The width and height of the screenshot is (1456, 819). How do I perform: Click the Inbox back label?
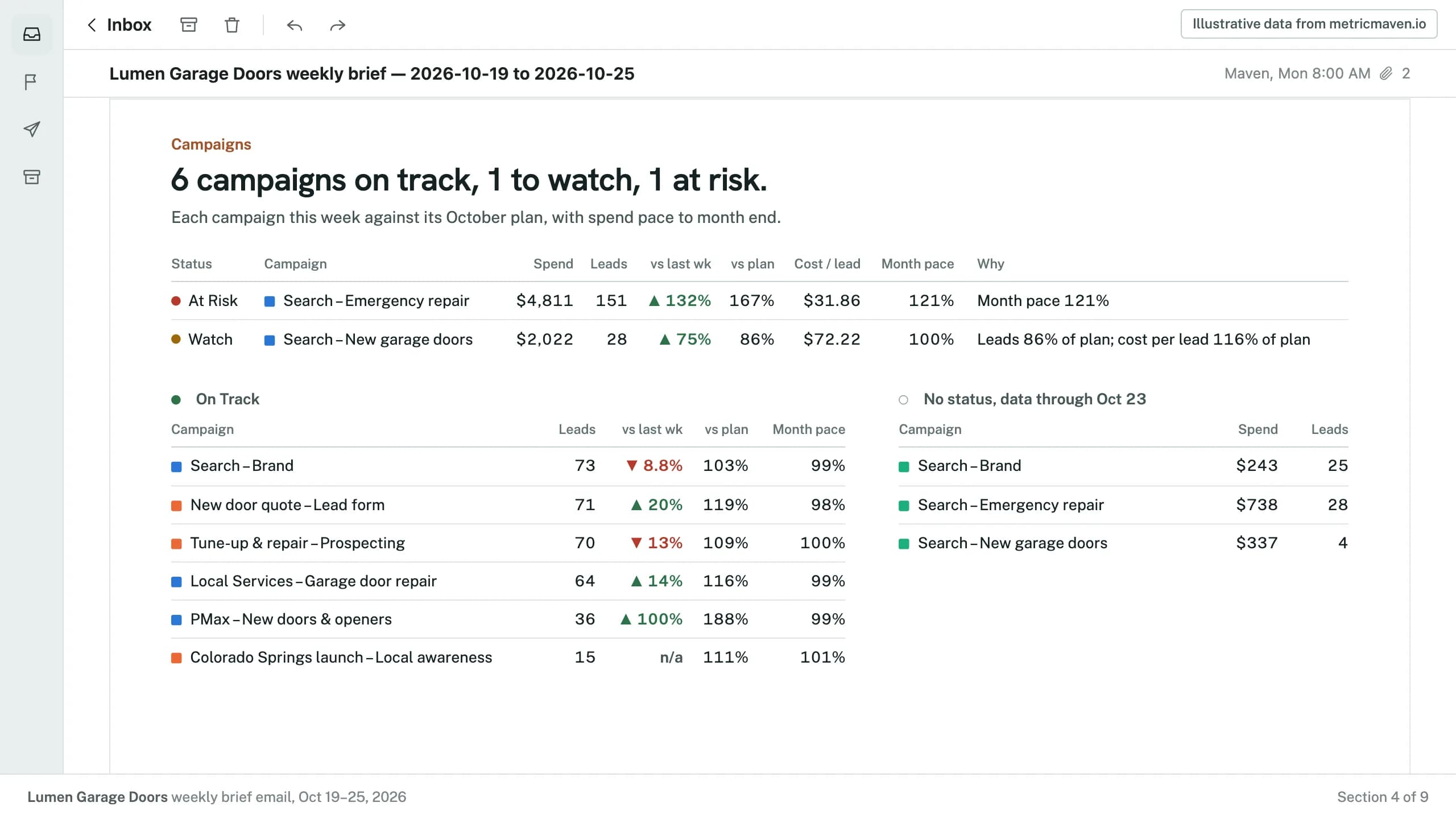pyautogui.click(x=129, y=25)
